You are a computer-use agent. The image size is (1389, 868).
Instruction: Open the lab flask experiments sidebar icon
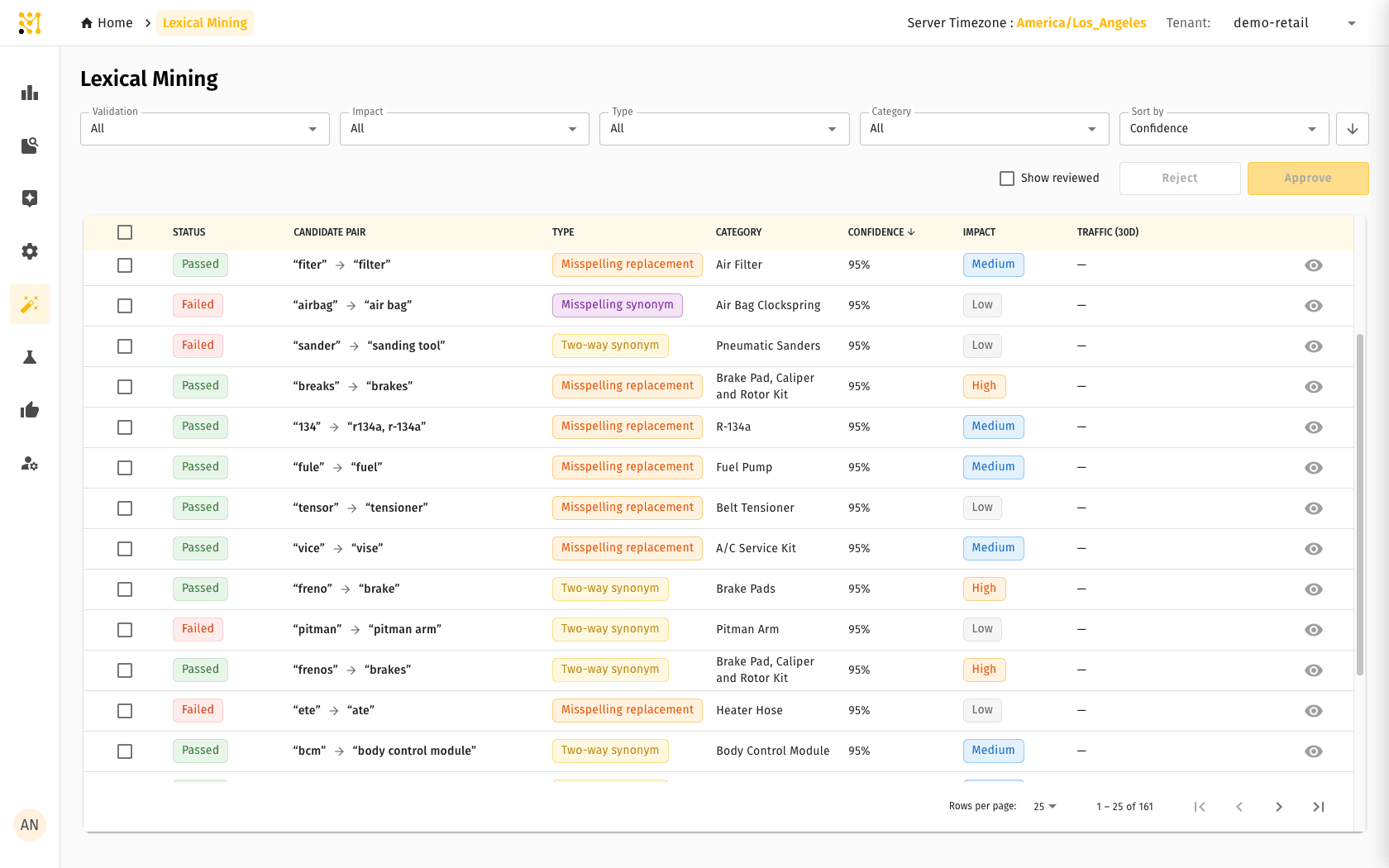point(30,357)
